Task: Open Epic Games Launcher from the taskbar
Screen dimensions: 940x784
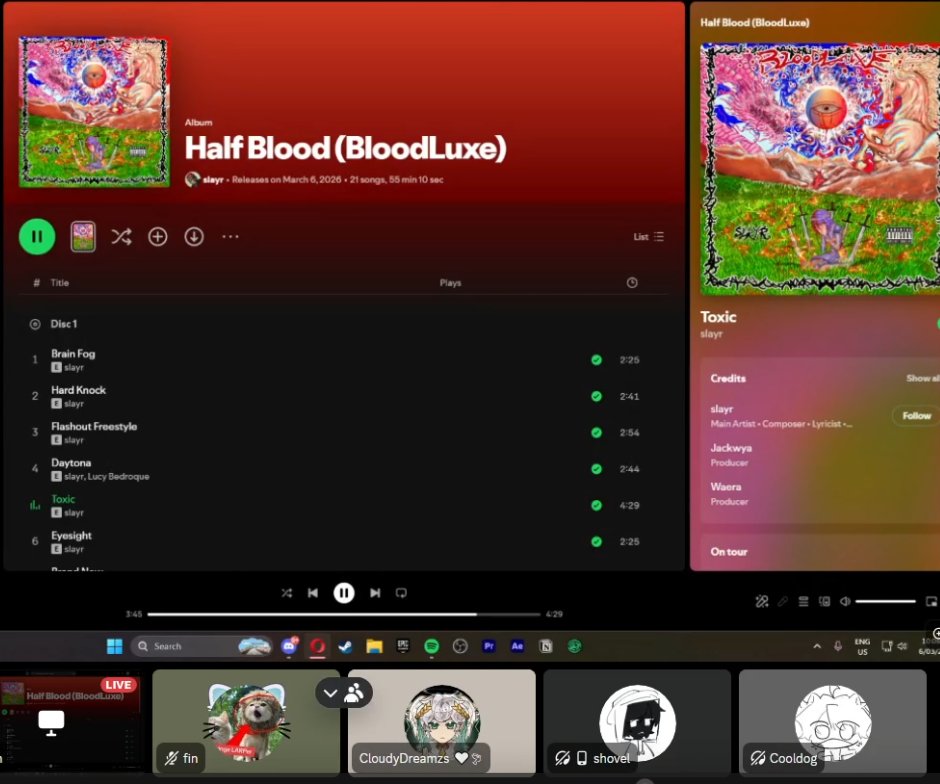Action: coord(403,646)
